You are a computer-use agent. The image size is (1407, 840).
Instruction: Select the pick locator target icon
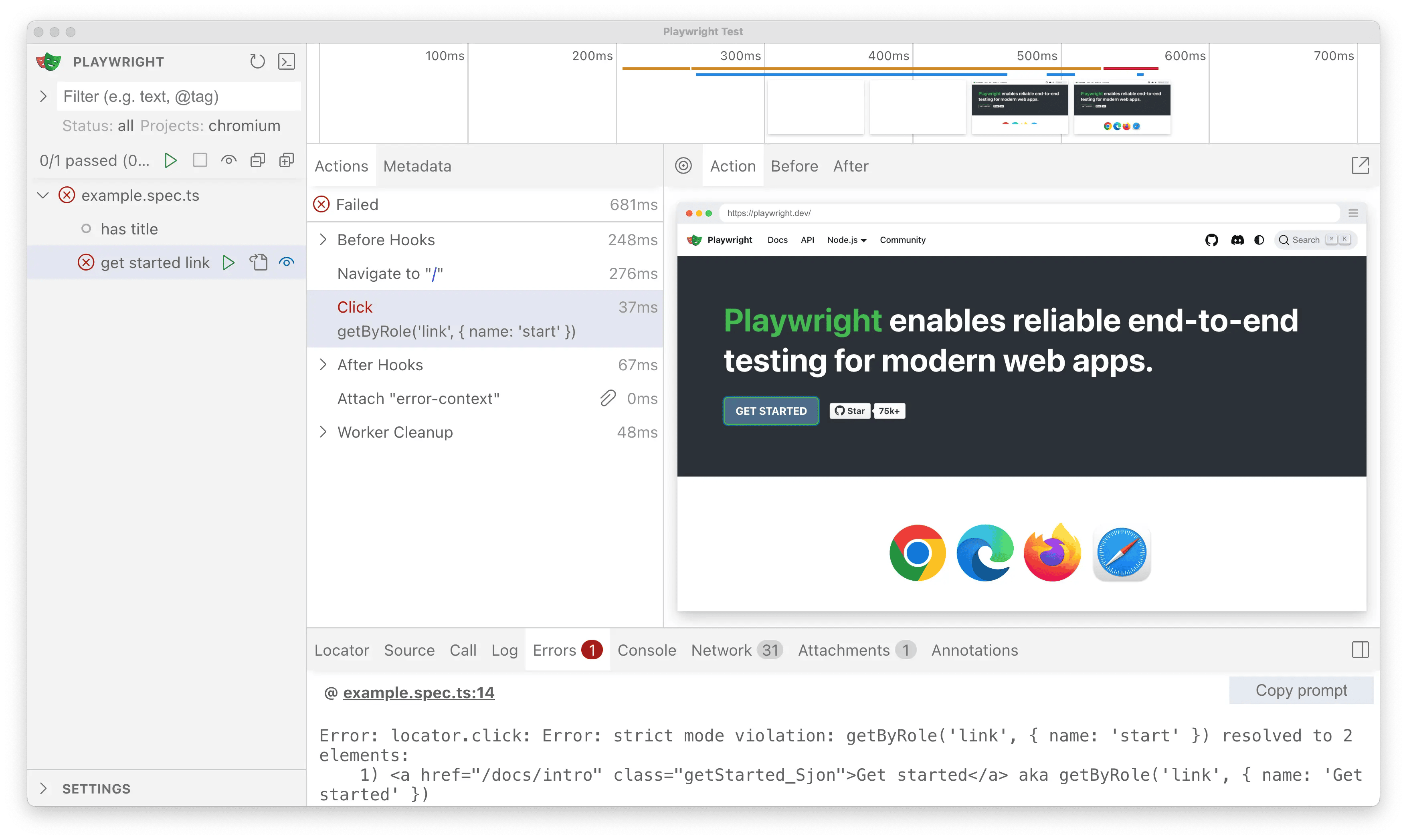(684, 165)
